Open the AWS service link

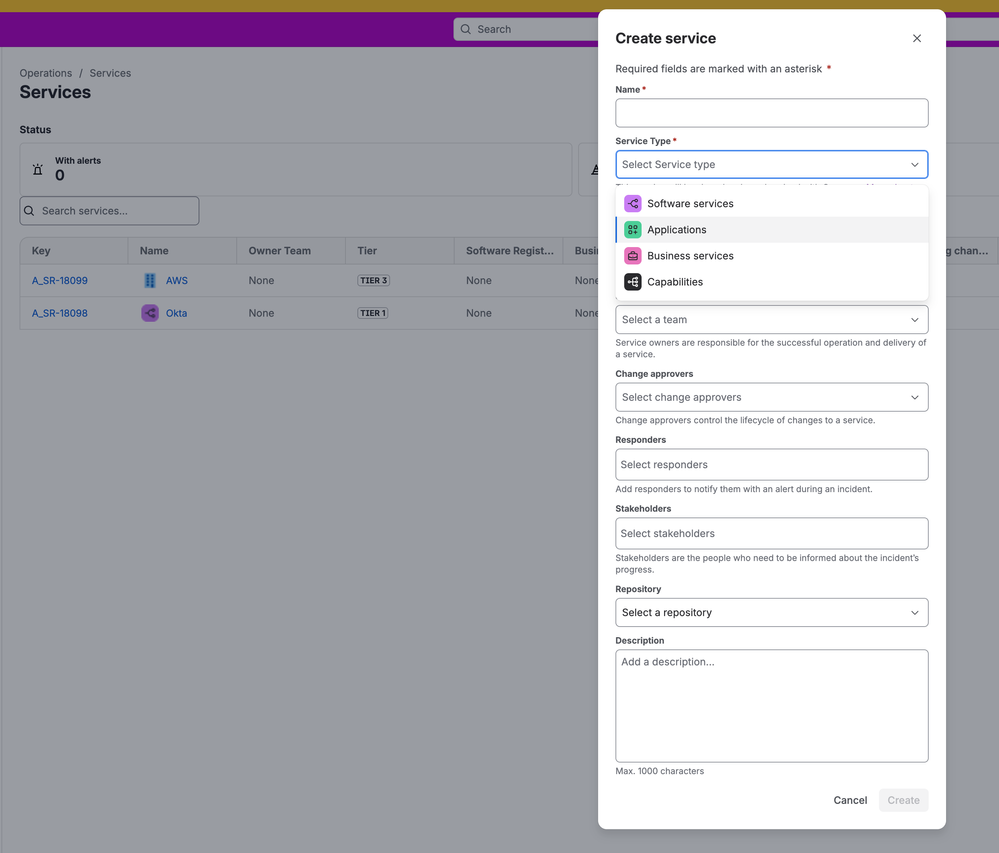pyautogui.click(x=176, y=280)
